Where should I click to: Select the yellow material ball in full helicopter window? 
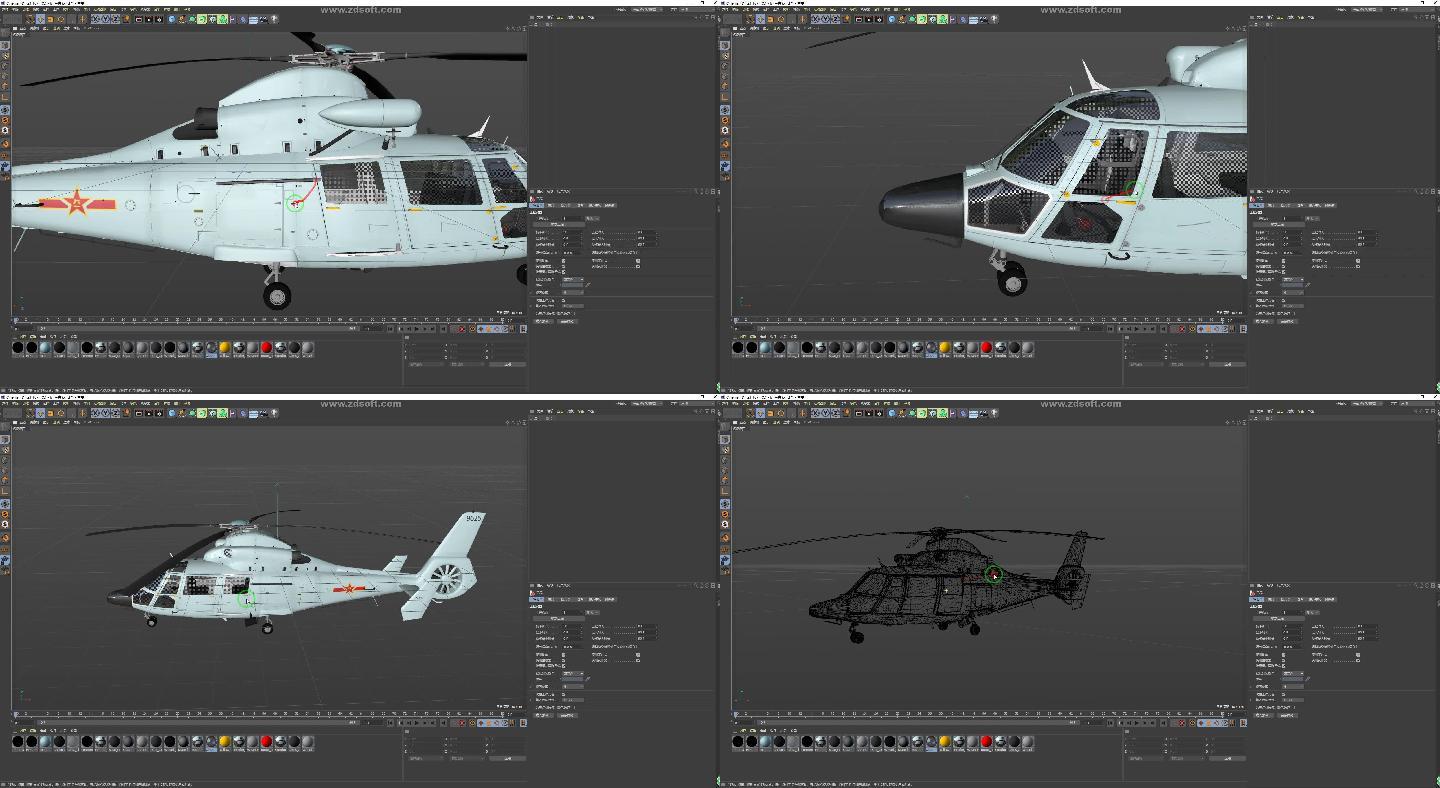click(225, 741)
